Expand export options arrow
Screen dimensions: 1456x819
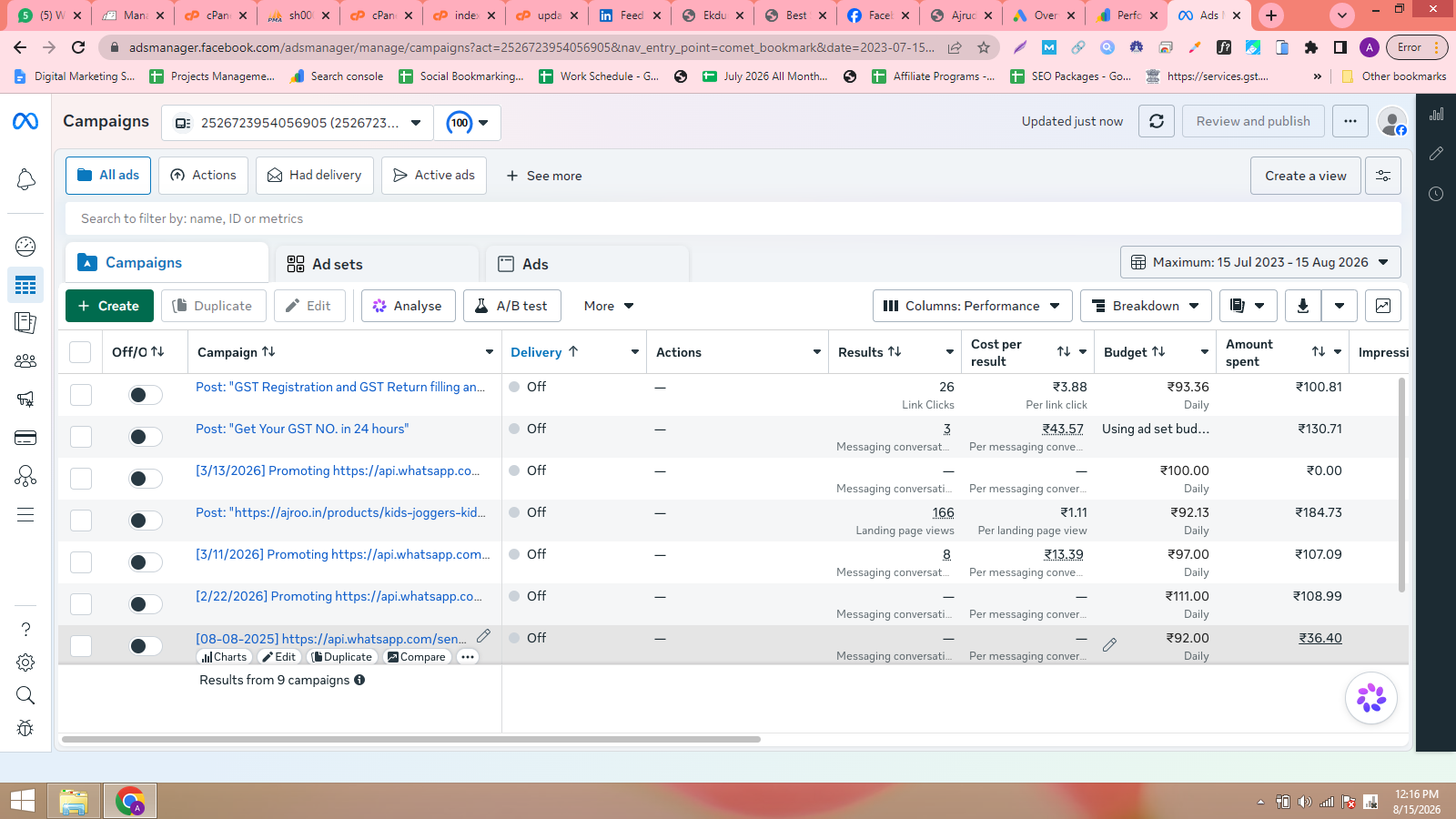coord(1340,306)
